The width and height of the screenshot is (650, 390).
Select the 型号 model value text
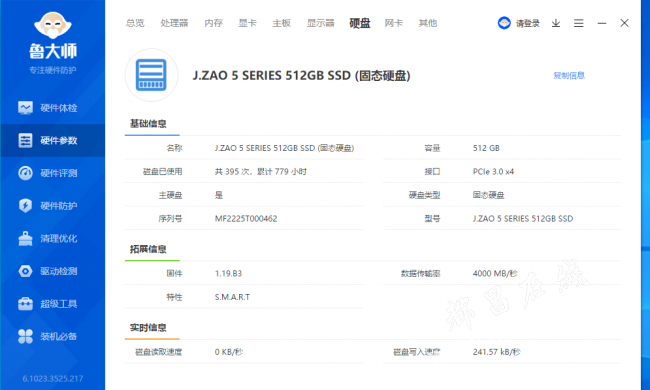523,219
